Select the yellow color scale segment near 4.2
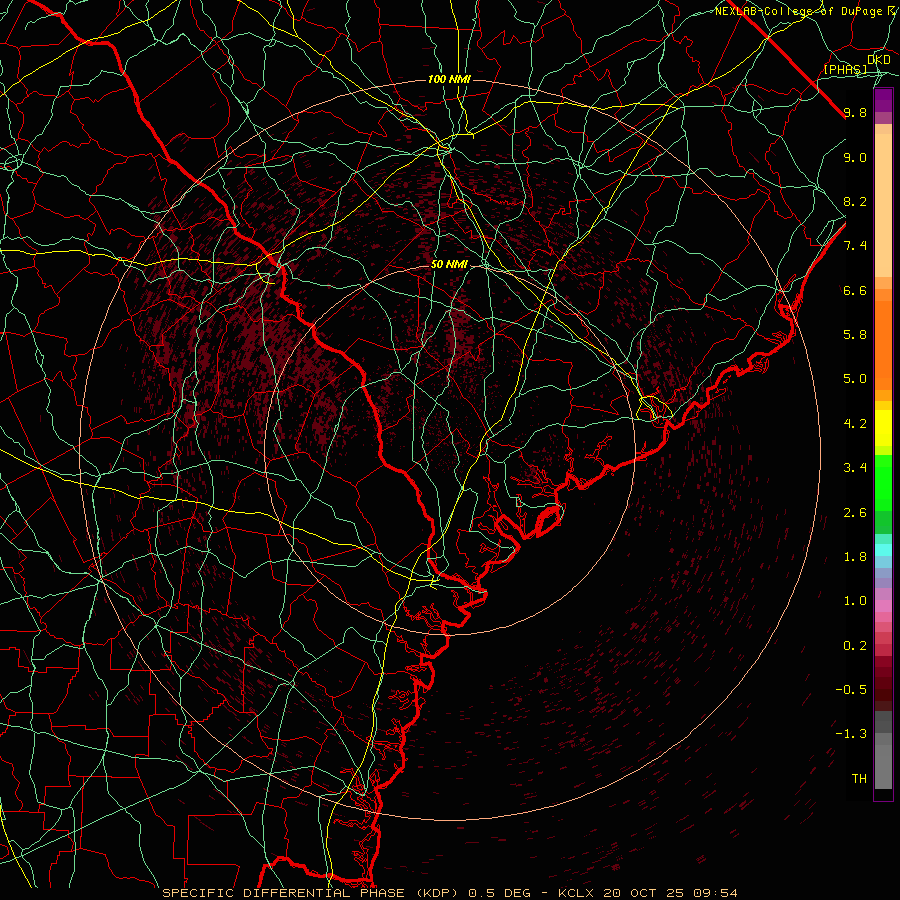 pyautogui.click(x=883, y=428)
